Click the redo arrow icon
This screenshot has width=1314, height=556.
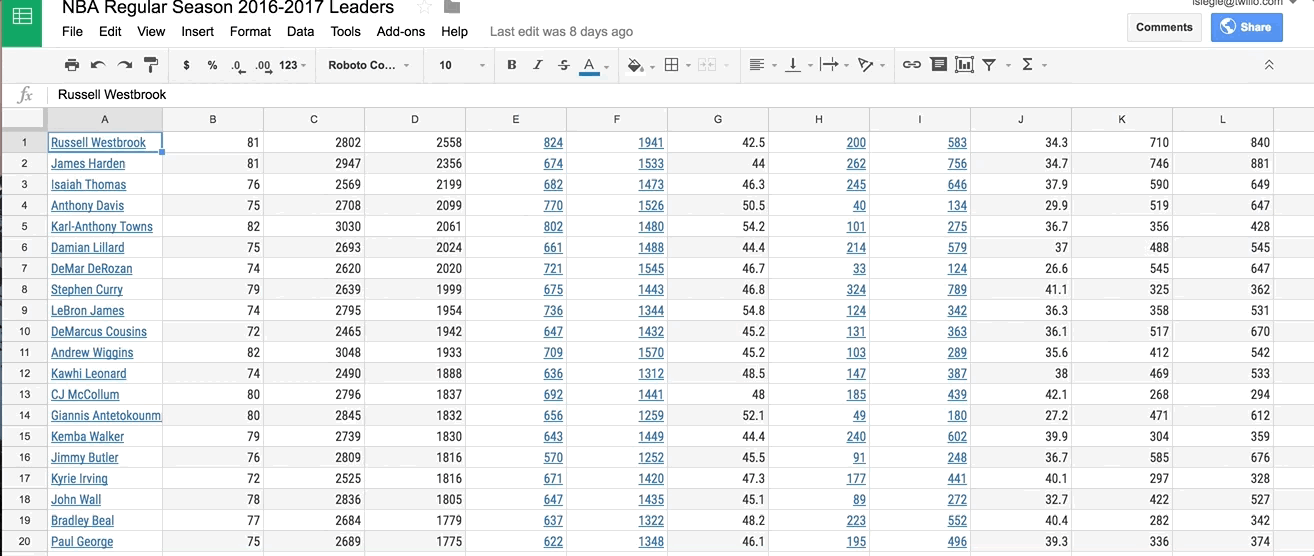(125, 65)
